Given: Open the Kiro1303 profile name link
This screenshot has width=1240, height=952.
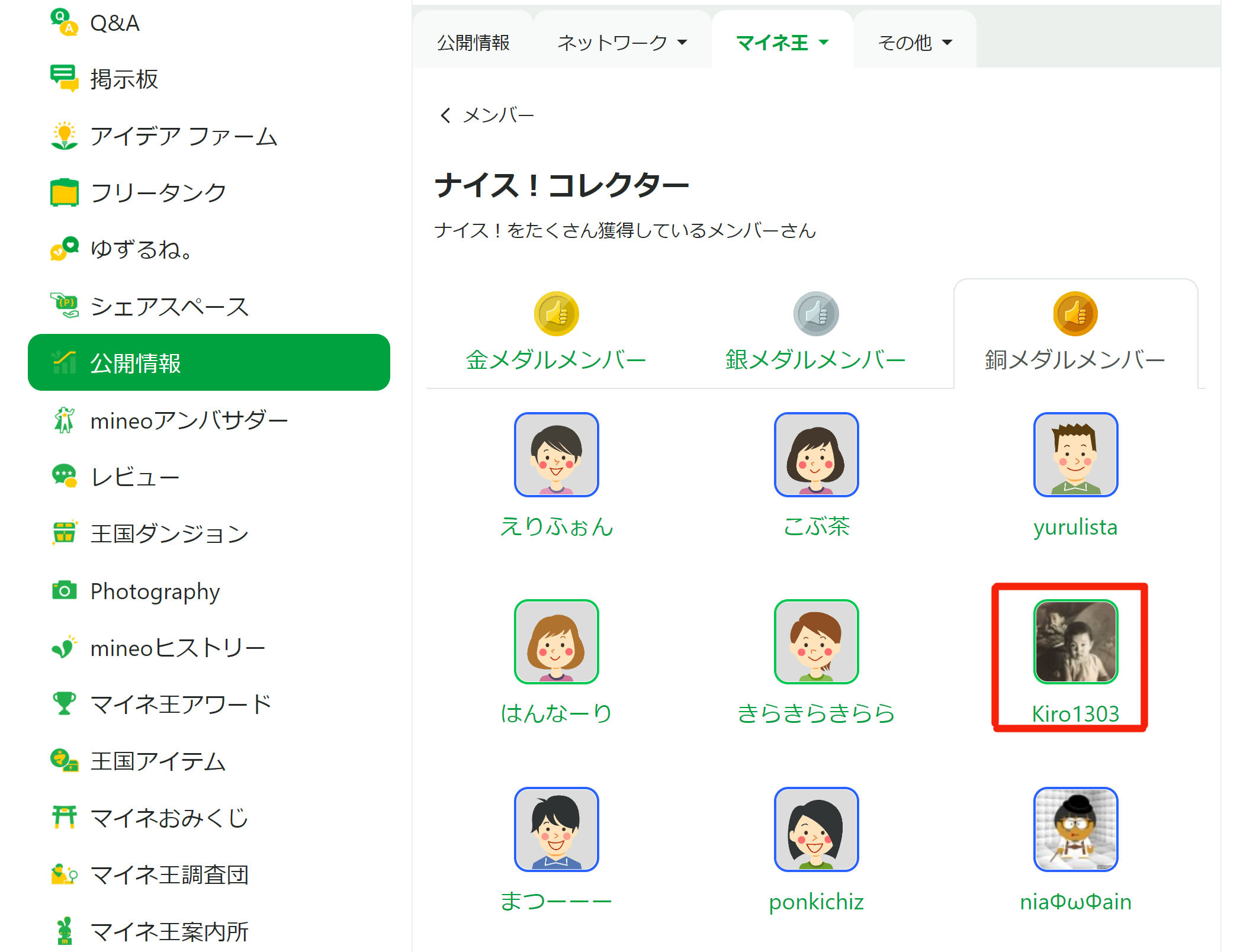Looking at the screenshot, I should pyautogui.click(x=1075, y=713).
